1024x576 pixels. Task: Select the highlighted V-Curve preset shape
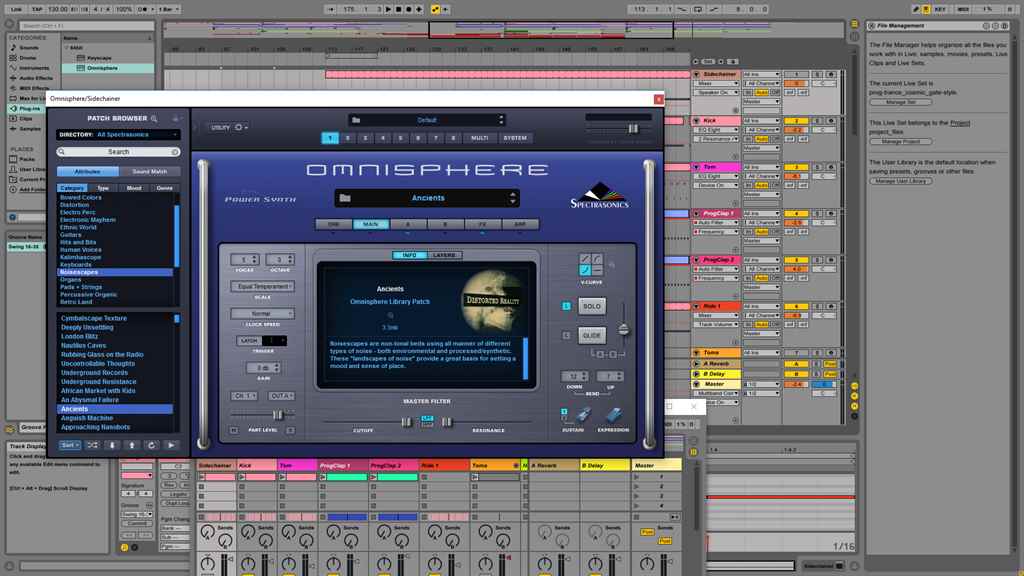tap(585, 270)
